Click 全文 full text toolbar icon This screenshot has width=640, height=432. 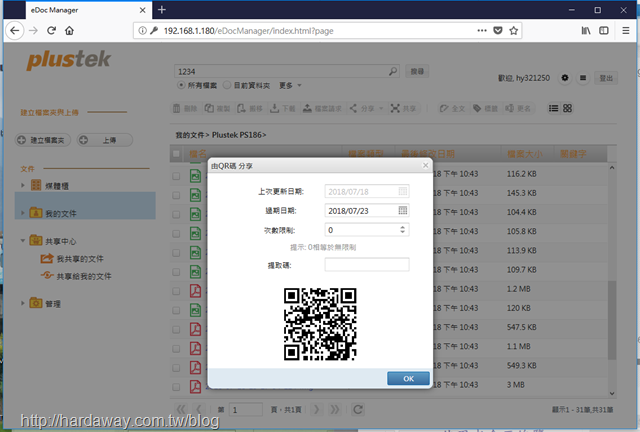click(x=452, y=108)
